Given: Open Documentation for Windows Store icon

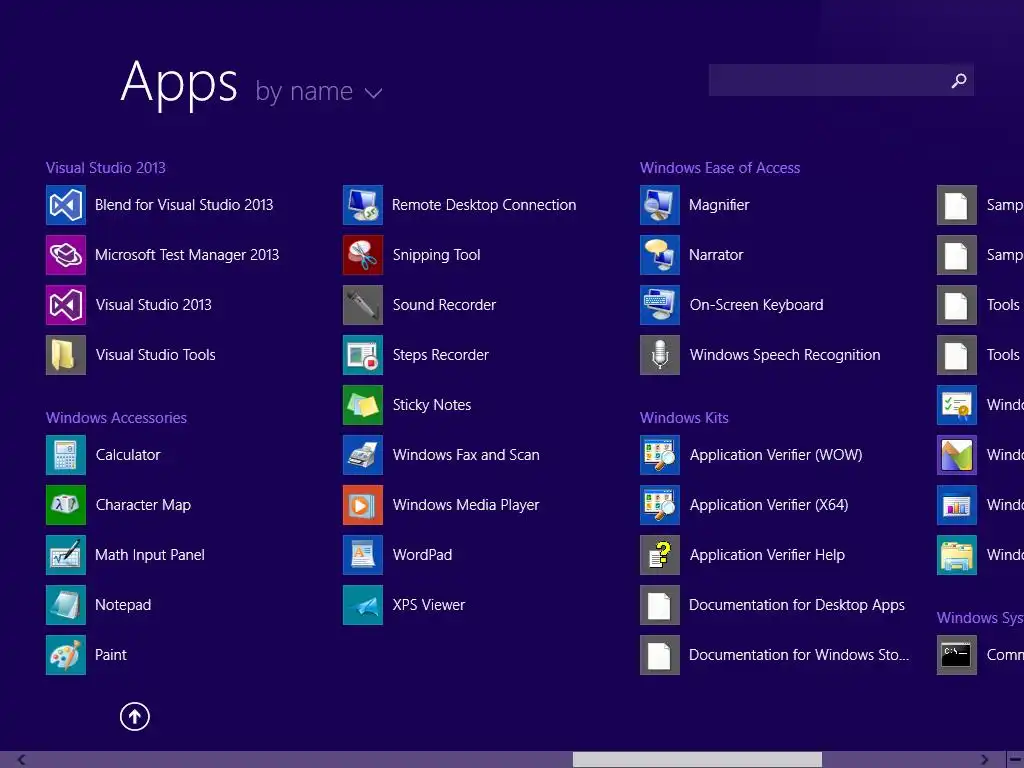Looking at the screenshot, I should coord(660,655).
